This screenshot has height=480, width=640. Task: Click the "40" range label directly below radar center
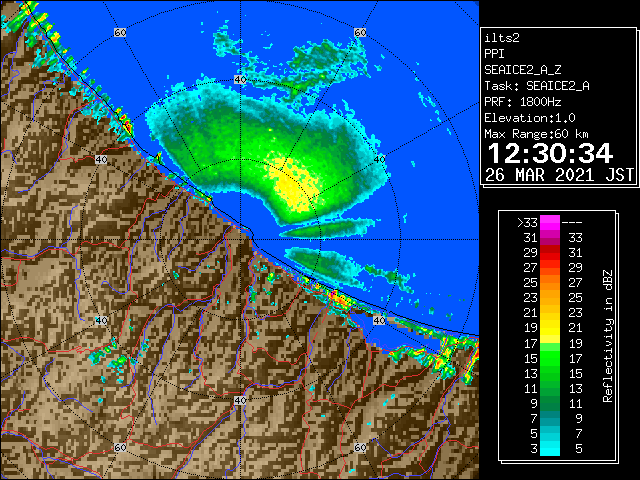[240, 400]
